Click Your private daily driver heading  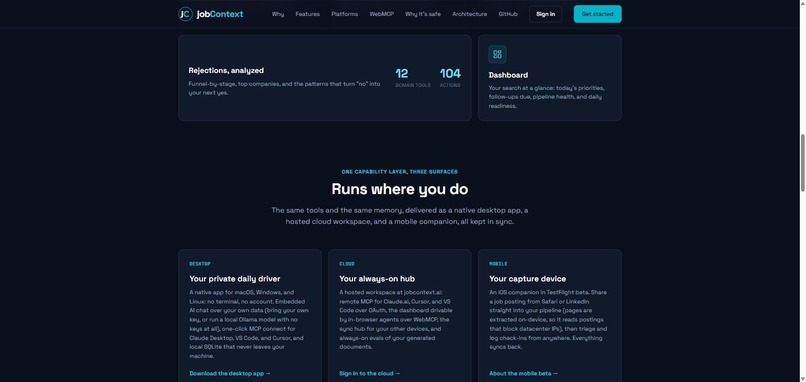click(234, 279)
